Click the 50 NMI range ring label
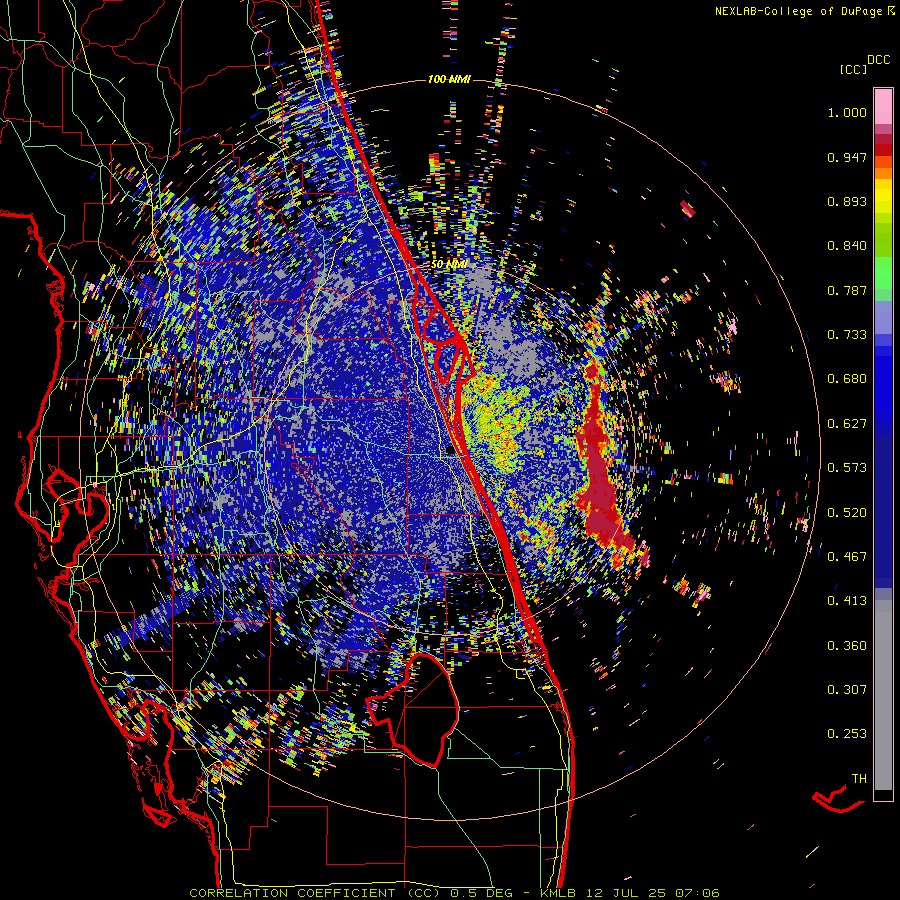The height and width of the screenshot is (900, 900). coord(449,265)
